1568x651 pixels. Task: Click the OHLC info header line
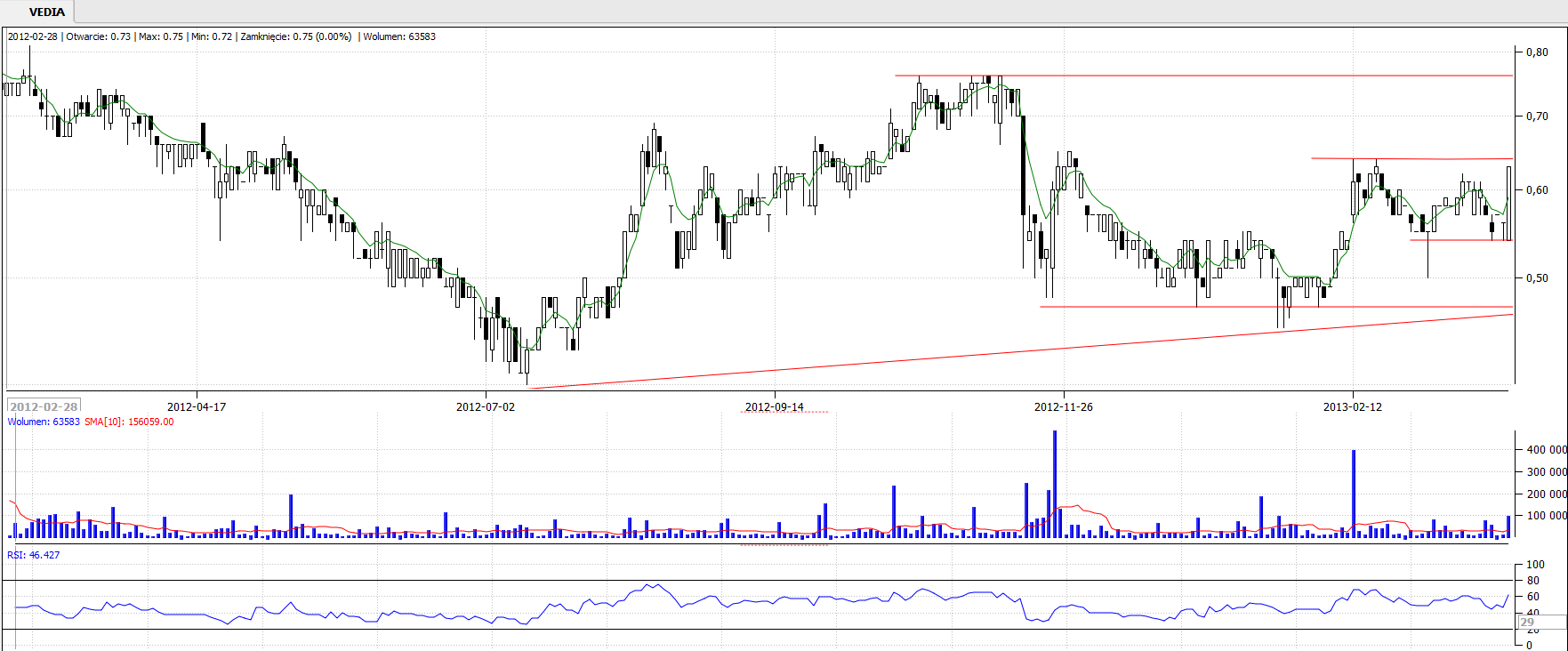point(222,36)
